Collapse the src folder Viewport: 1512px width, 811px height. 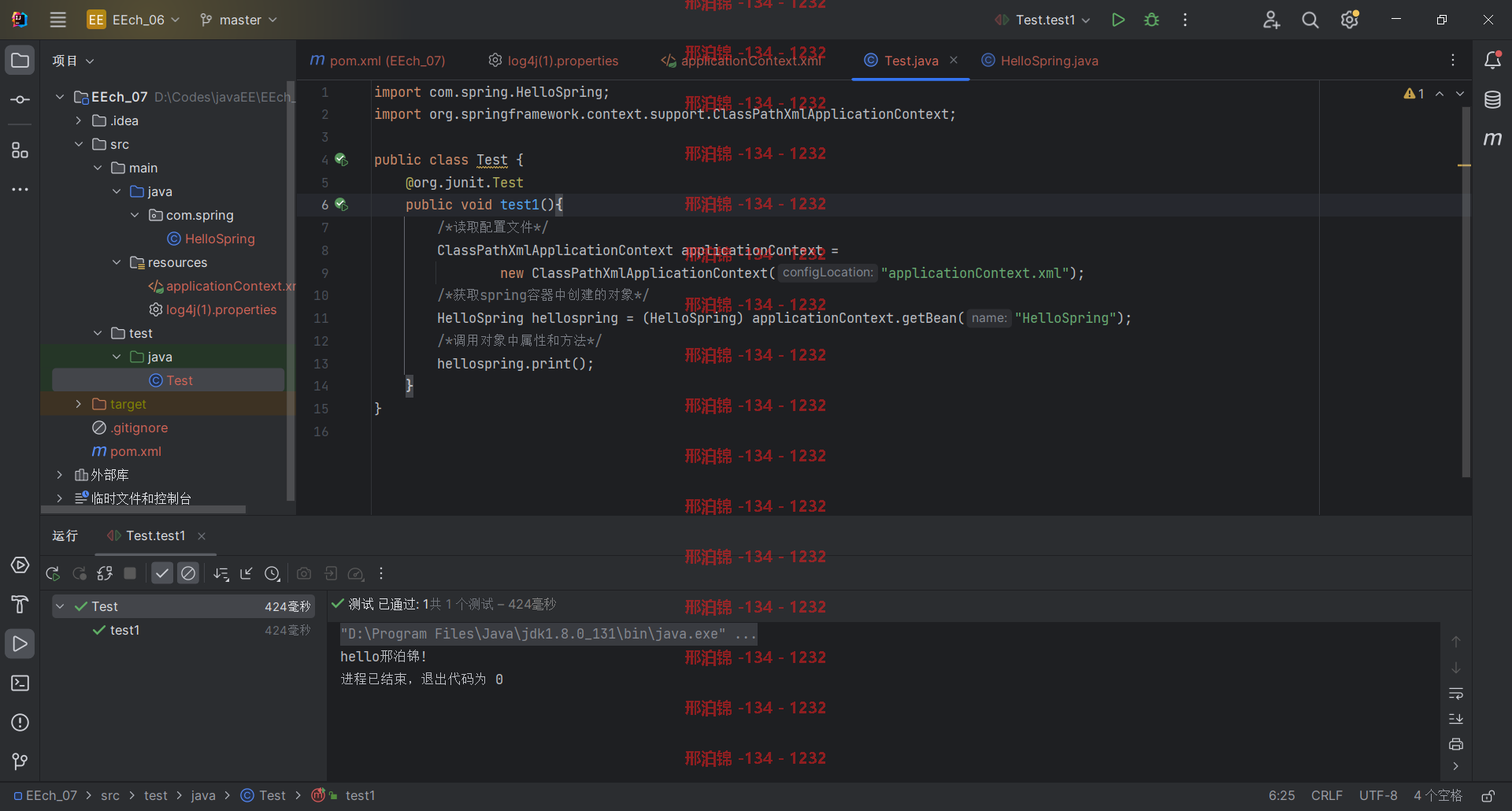coord(79,144)
